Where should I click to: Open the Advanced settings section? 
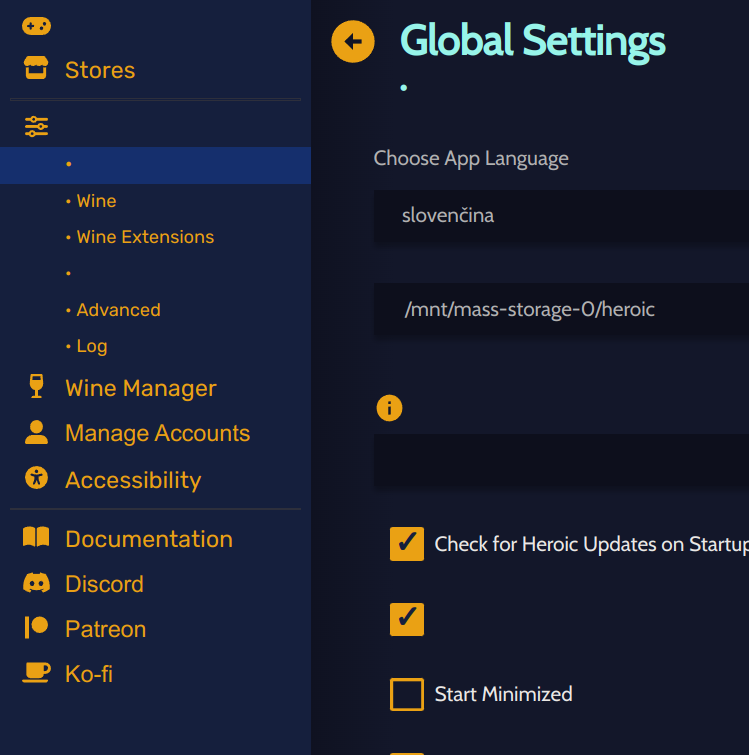click(118, 310)
